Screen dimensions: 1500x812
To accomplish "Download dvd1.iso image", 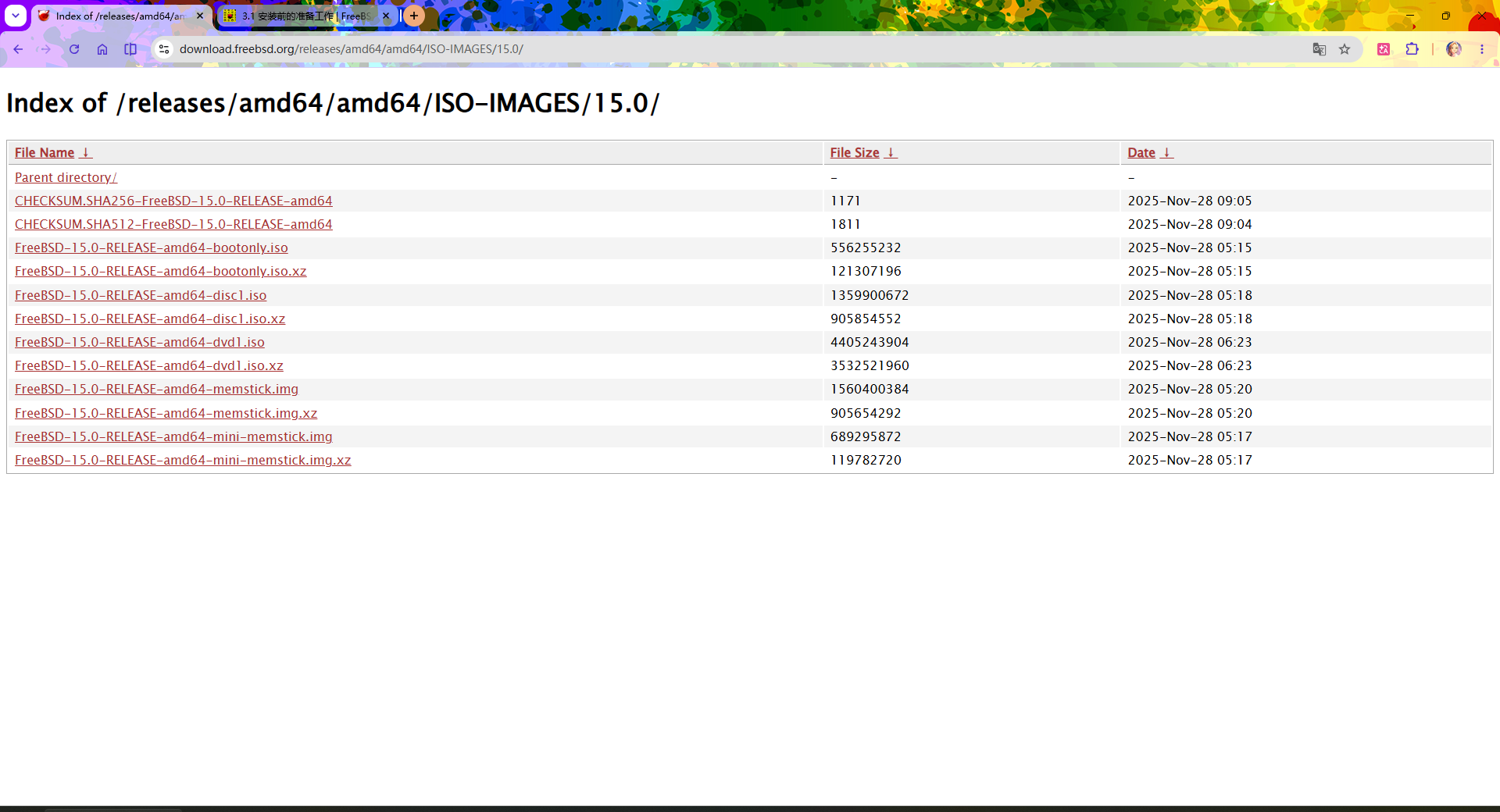I will [x=140, y=343].
